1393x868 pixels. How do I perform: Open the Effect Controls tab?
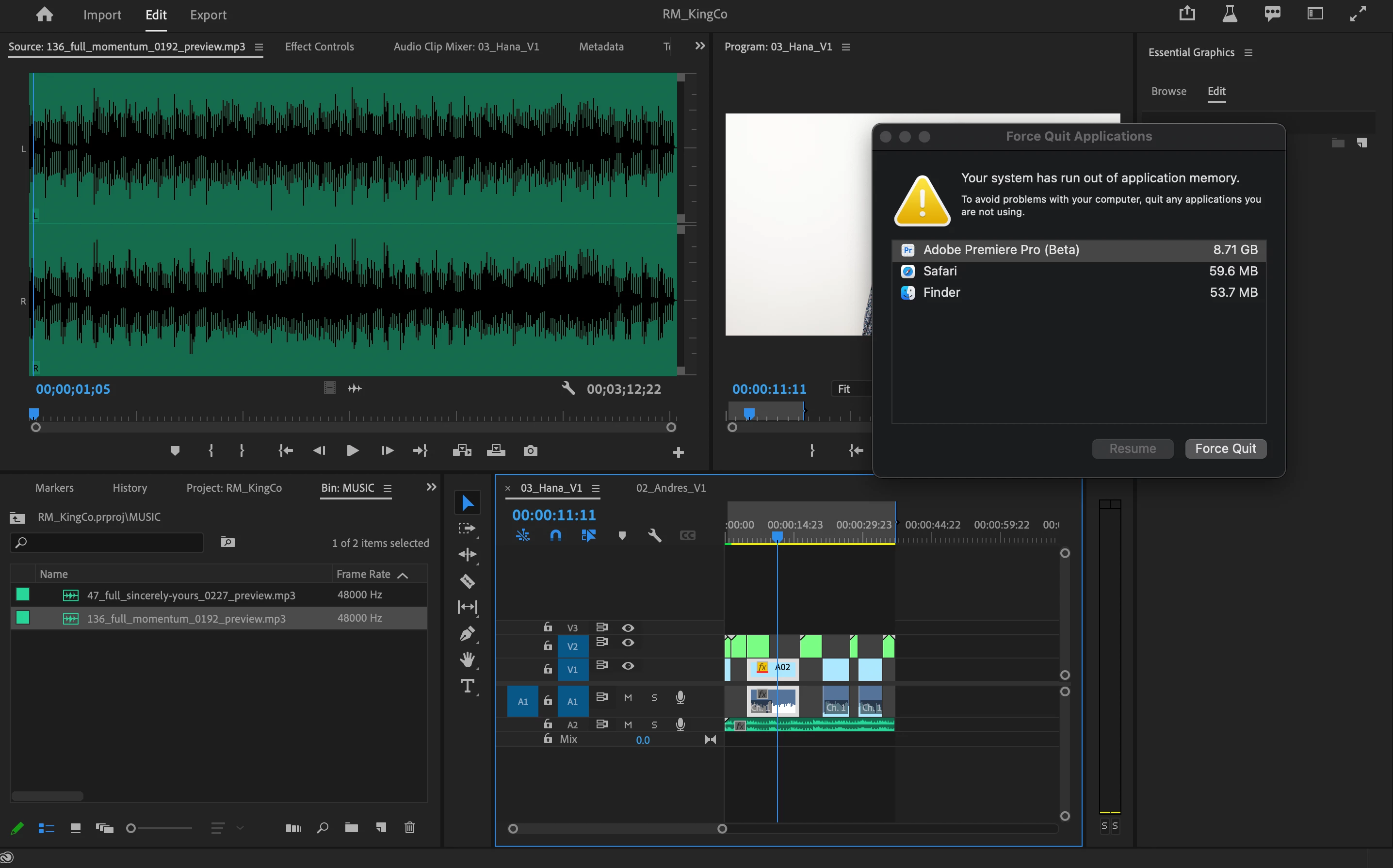click(x=319, y=47)
